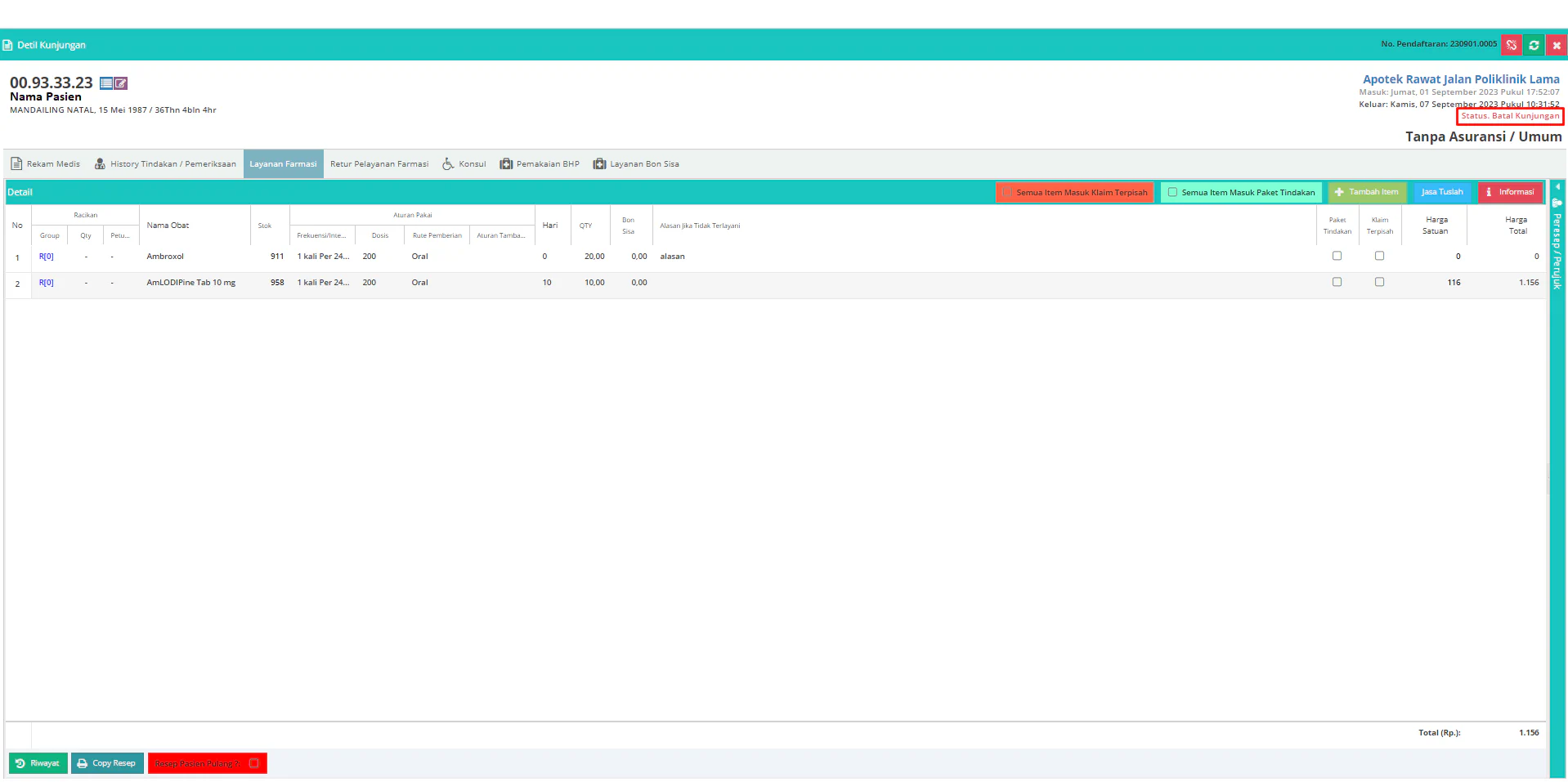This screenshot has width=1568, height=782.
Task: Open Retur Pelayanan Farmasi tab
Action: (379, 164)
